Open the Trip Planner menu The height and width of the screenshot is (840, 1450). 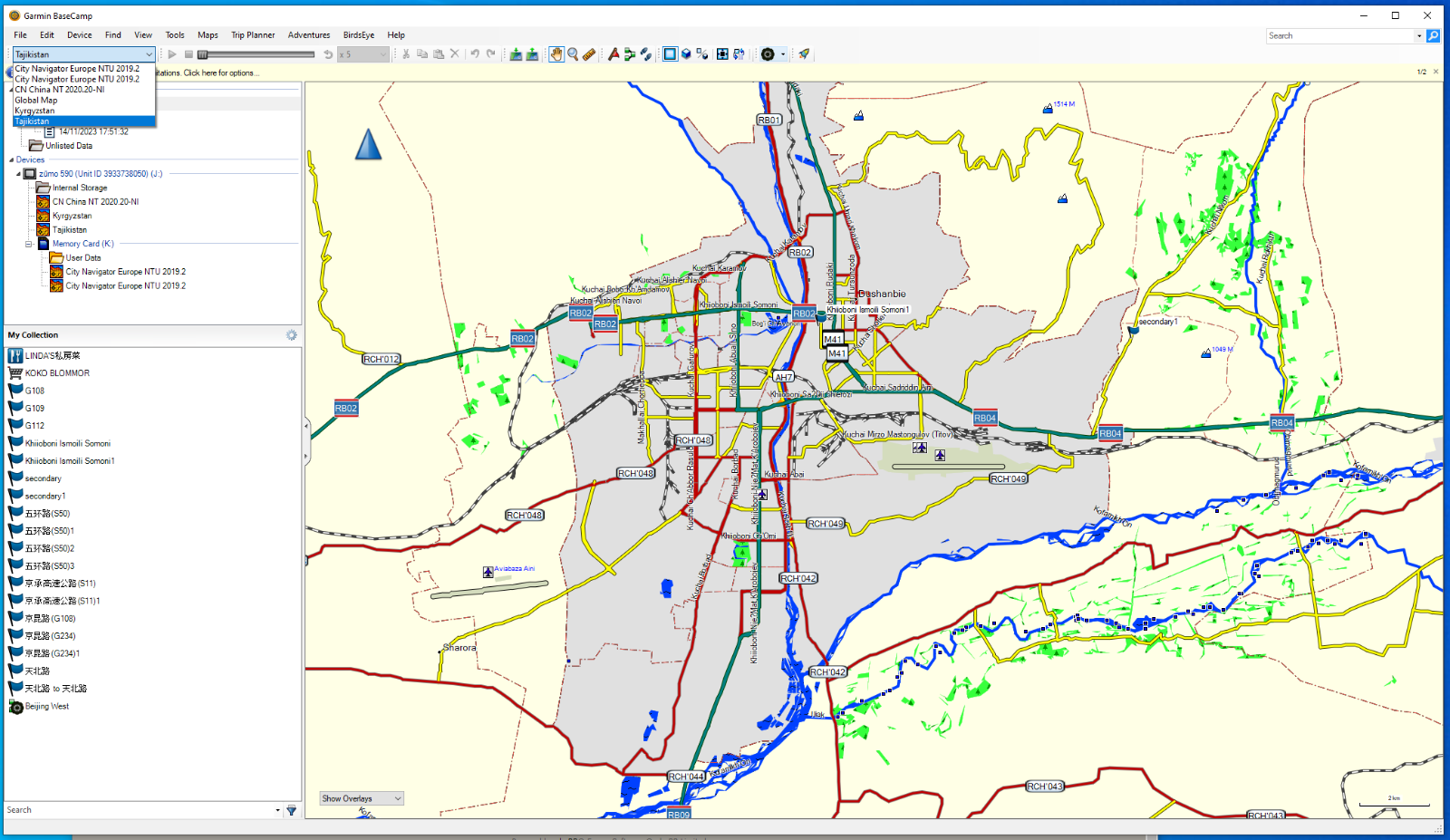253,35
